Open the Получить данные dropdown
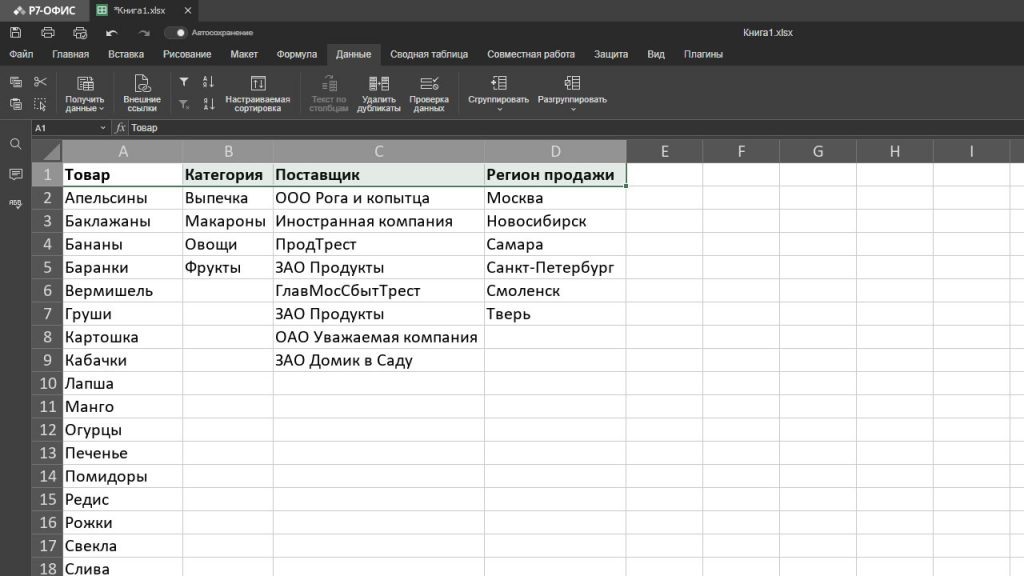This screenshot has width=1024, height=576. tap(85, 93)
